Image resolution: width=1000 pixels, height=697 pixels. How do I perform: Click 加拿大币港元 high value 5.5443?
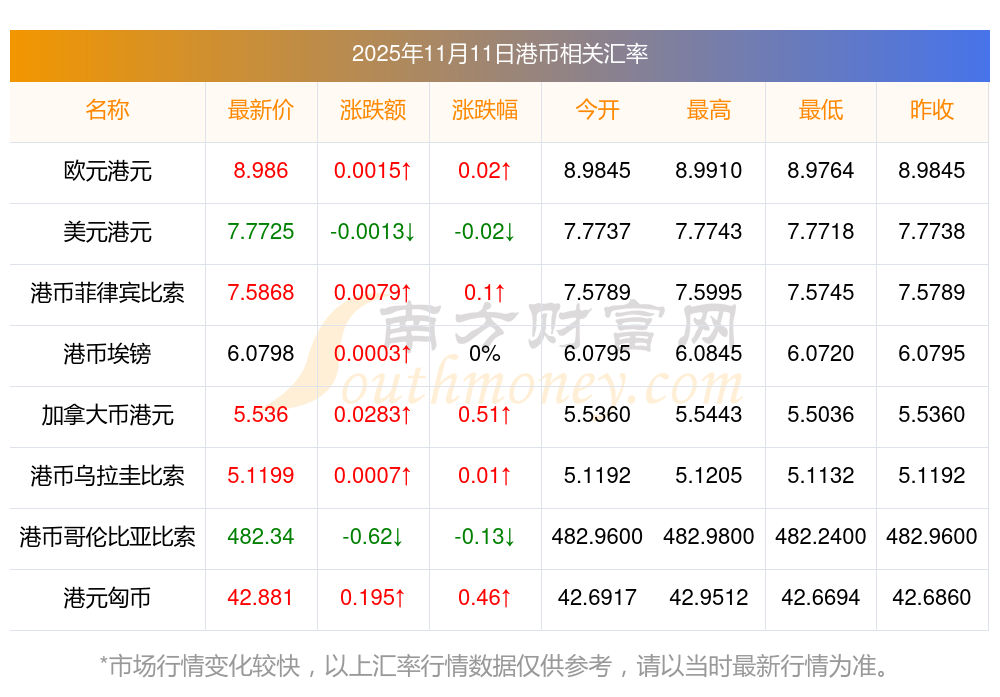[x=709, y=415]
